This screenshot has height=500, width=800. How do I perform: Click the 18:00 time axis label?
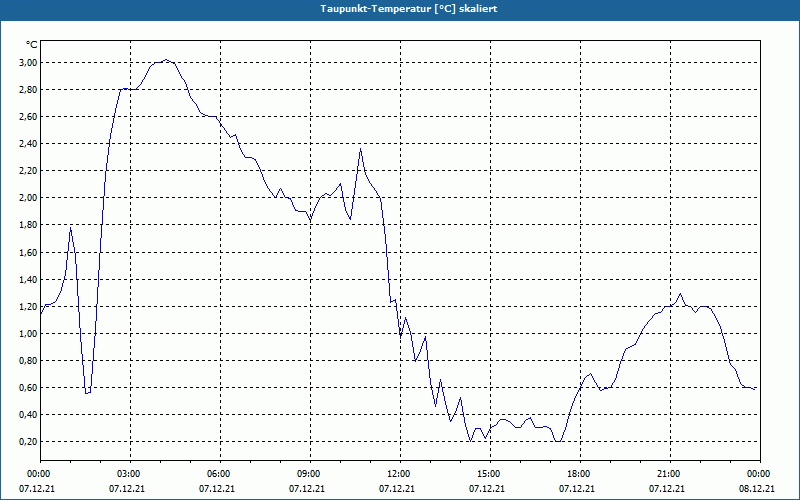(580, 474)
